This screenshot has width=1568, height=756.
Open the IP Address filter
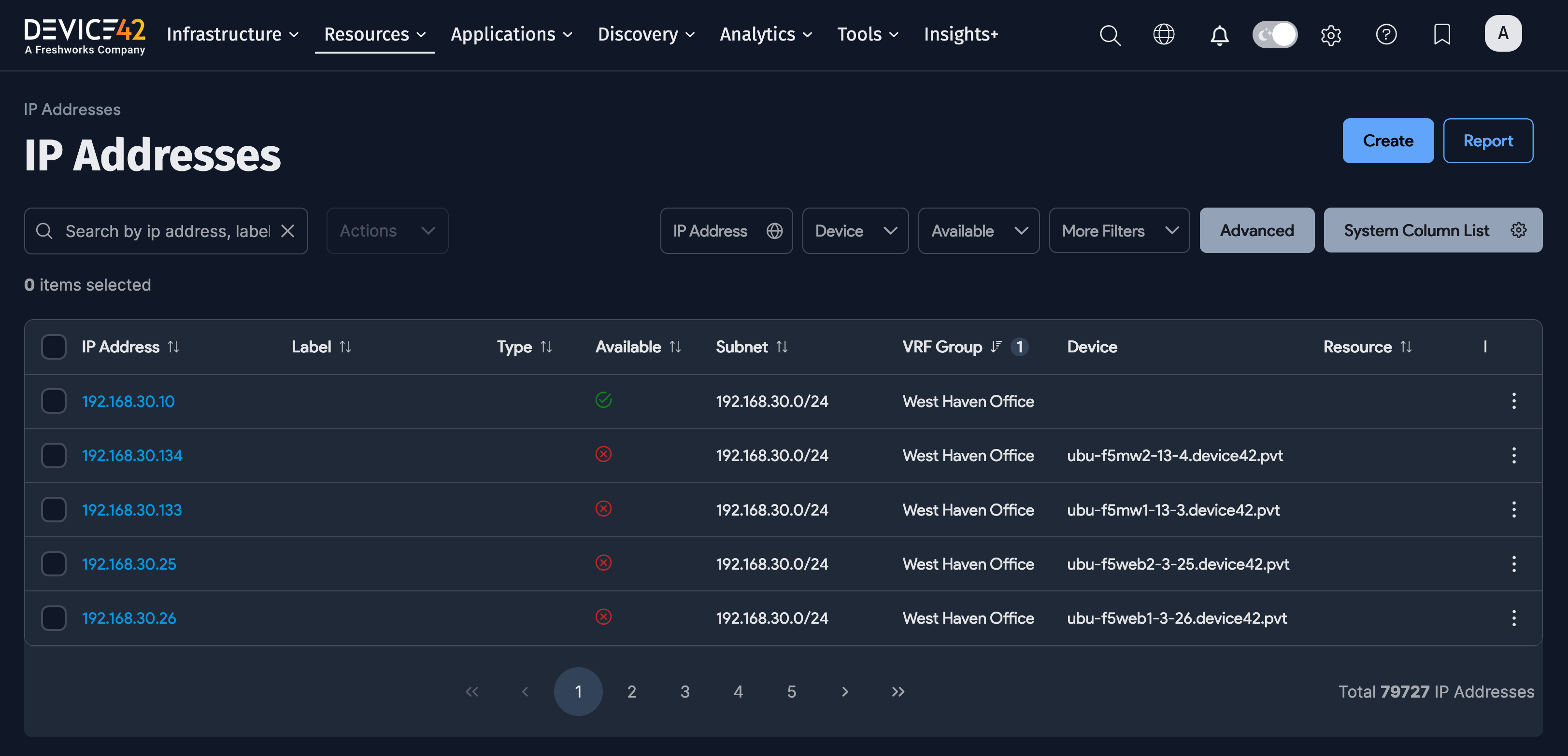coord(726,231)
